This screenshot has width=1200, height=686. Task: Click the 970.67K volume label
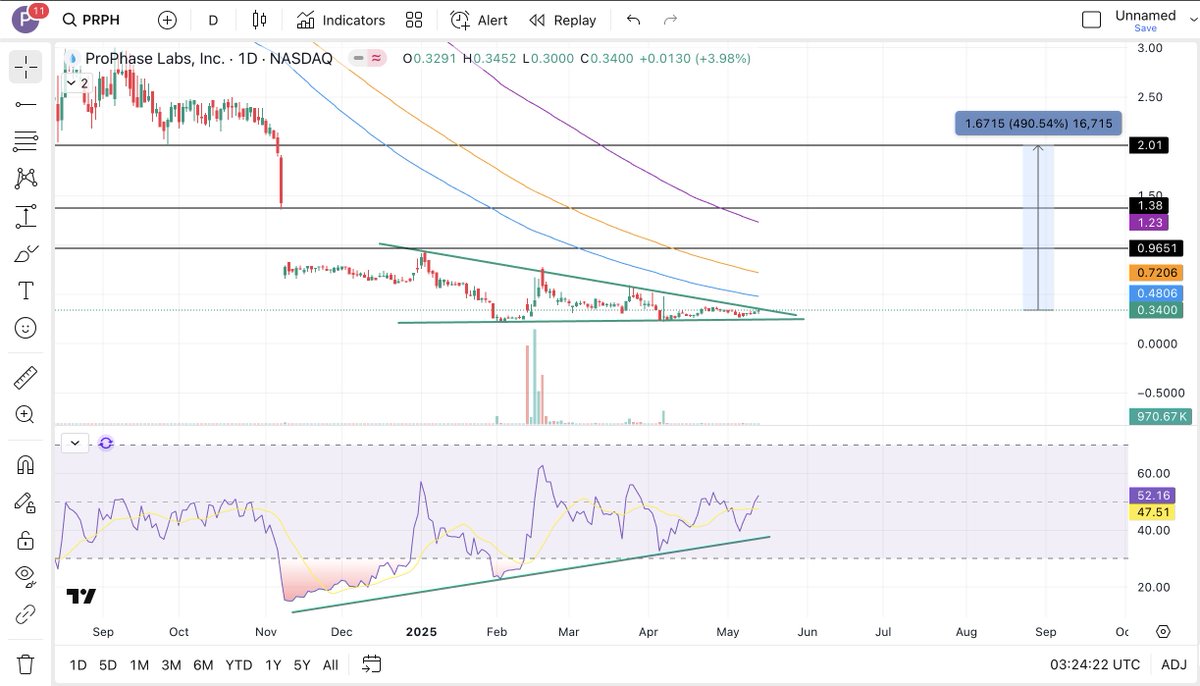tap(1159, 417)
